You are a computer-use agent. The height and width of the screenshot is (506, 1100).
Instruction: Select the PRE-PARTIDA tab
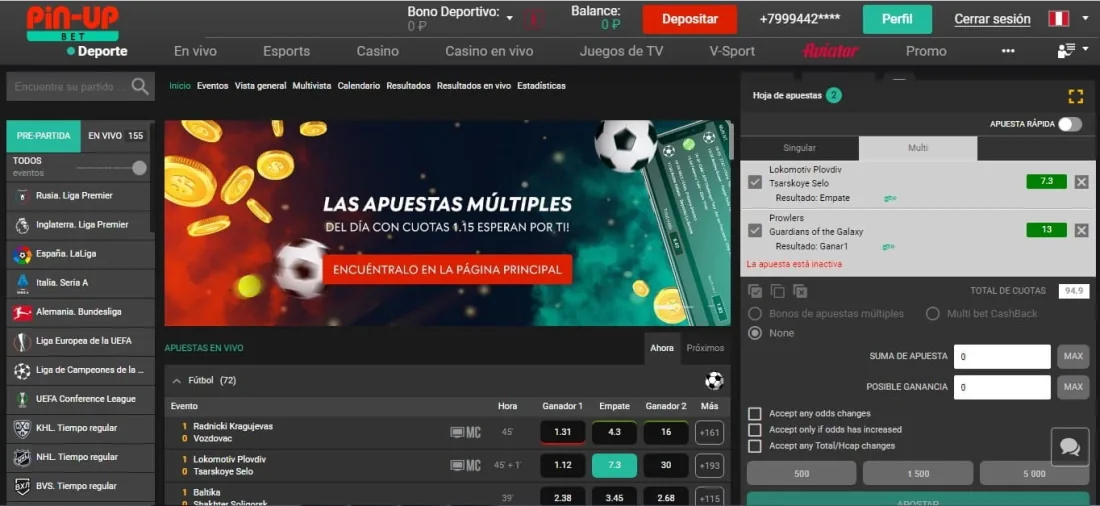click(43, 136)
